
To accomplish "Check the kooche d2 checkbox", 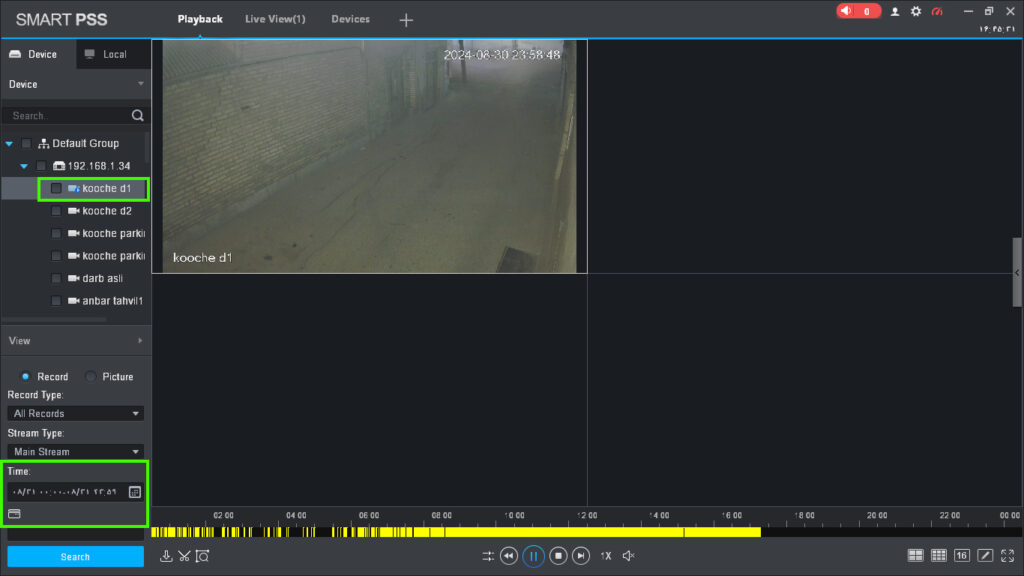I will (x=56, y=211).
